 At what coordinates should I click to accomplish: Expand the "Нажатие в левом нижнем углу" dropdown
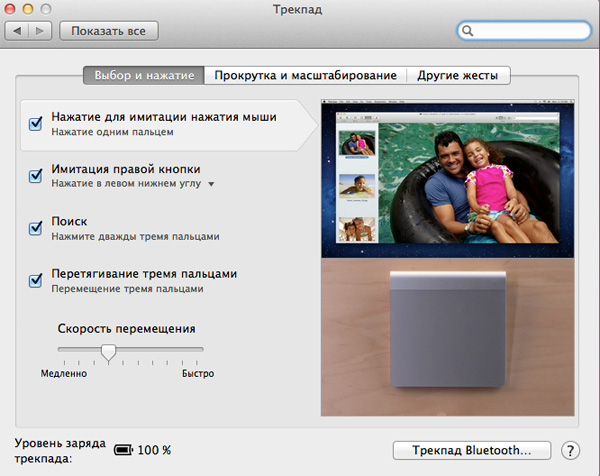point(211,185)
